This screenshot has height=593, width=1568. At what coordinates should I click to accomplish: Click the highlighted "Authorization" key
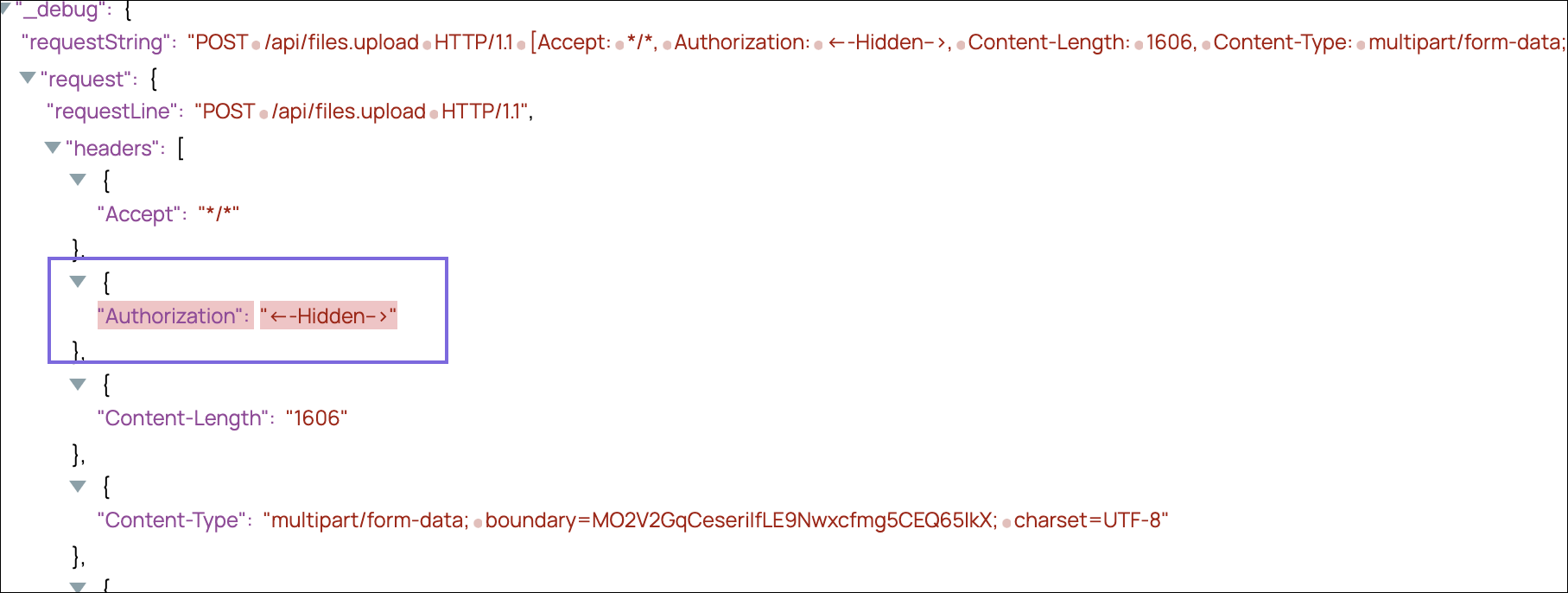coord(175,316)
